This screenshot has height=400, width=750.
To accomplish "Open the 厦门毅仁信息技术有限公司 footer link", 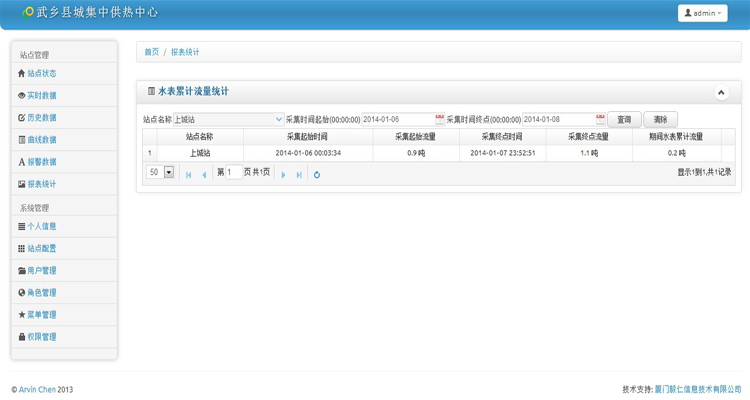I will point(698,389).
